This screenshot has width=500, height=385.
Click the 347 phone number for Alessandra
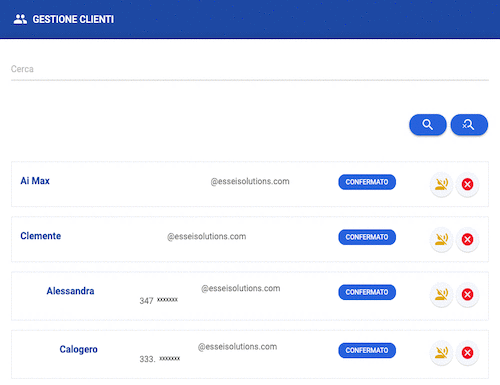pos(159,301)
